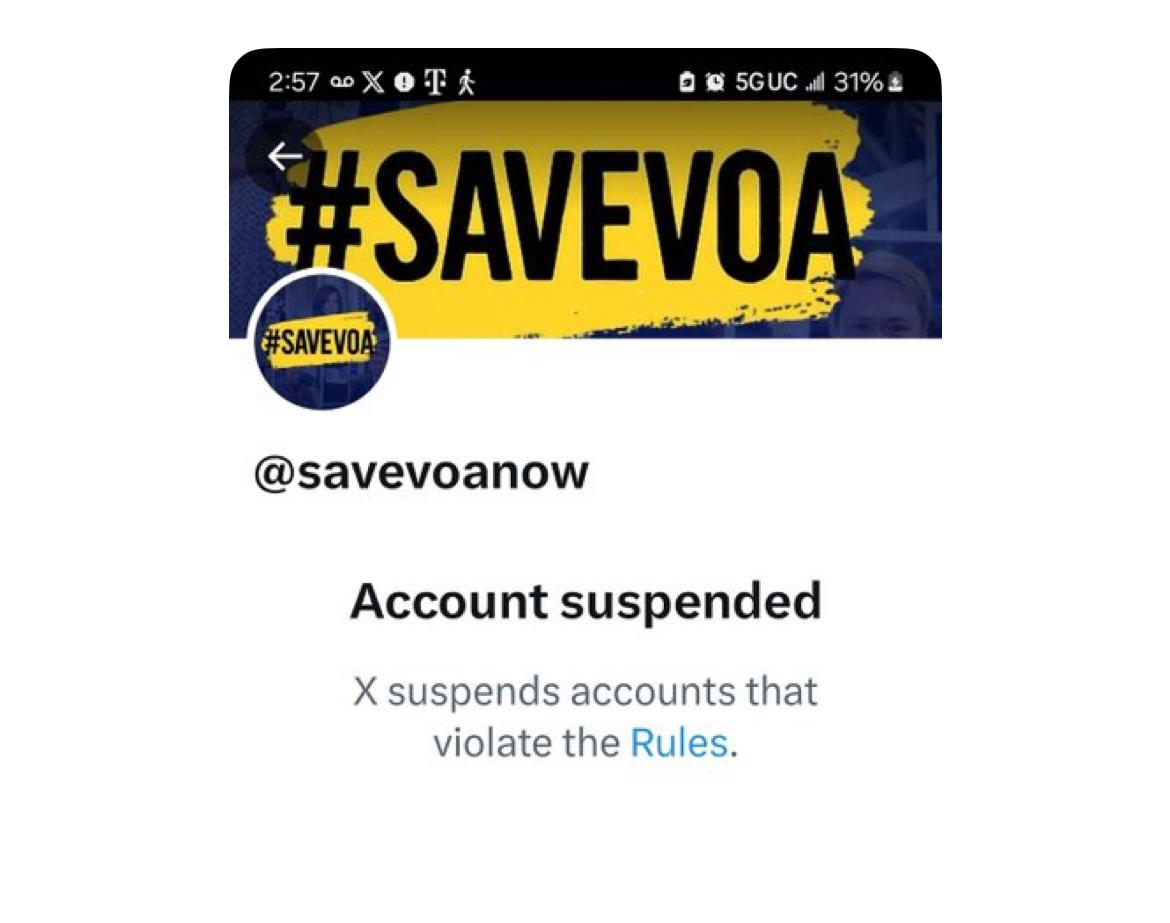Image resolution: width=1170 pixels, height=923 pixels.
Task: Tap the 2:57 clock in status bar
Action: (x=293, y=82)
